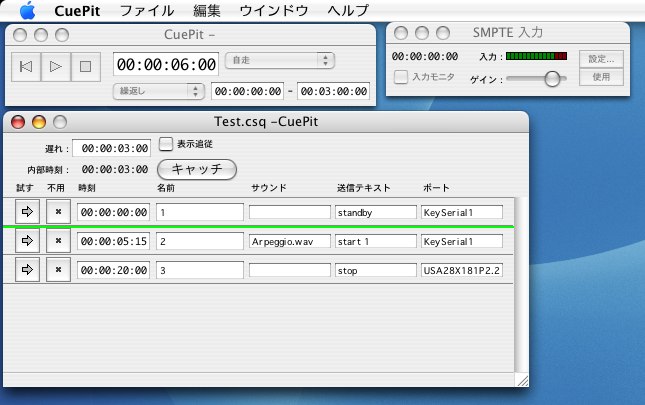
Task: Click cue 2 port field KeySerial1
Action: coord(462,241)
